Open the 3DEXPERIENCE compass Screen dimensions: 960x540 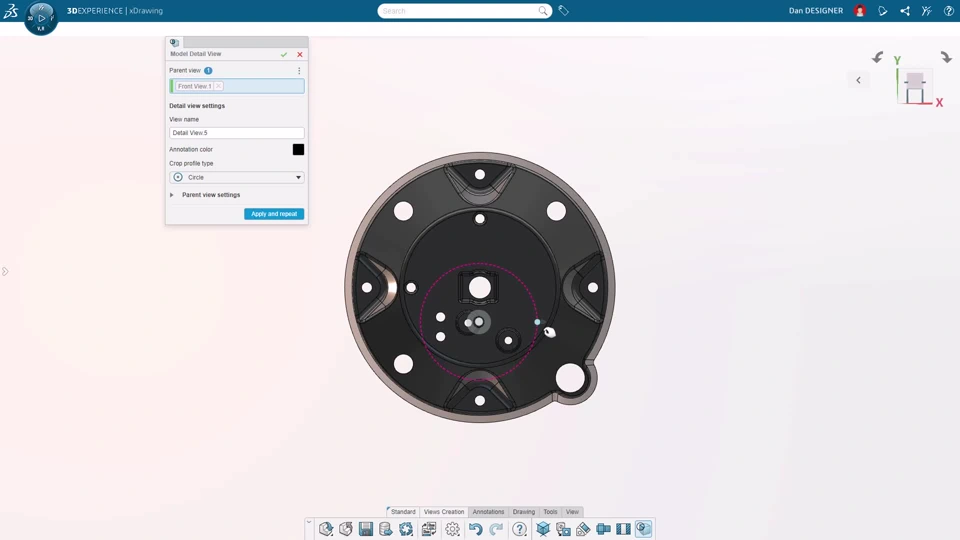coord(41,18)
